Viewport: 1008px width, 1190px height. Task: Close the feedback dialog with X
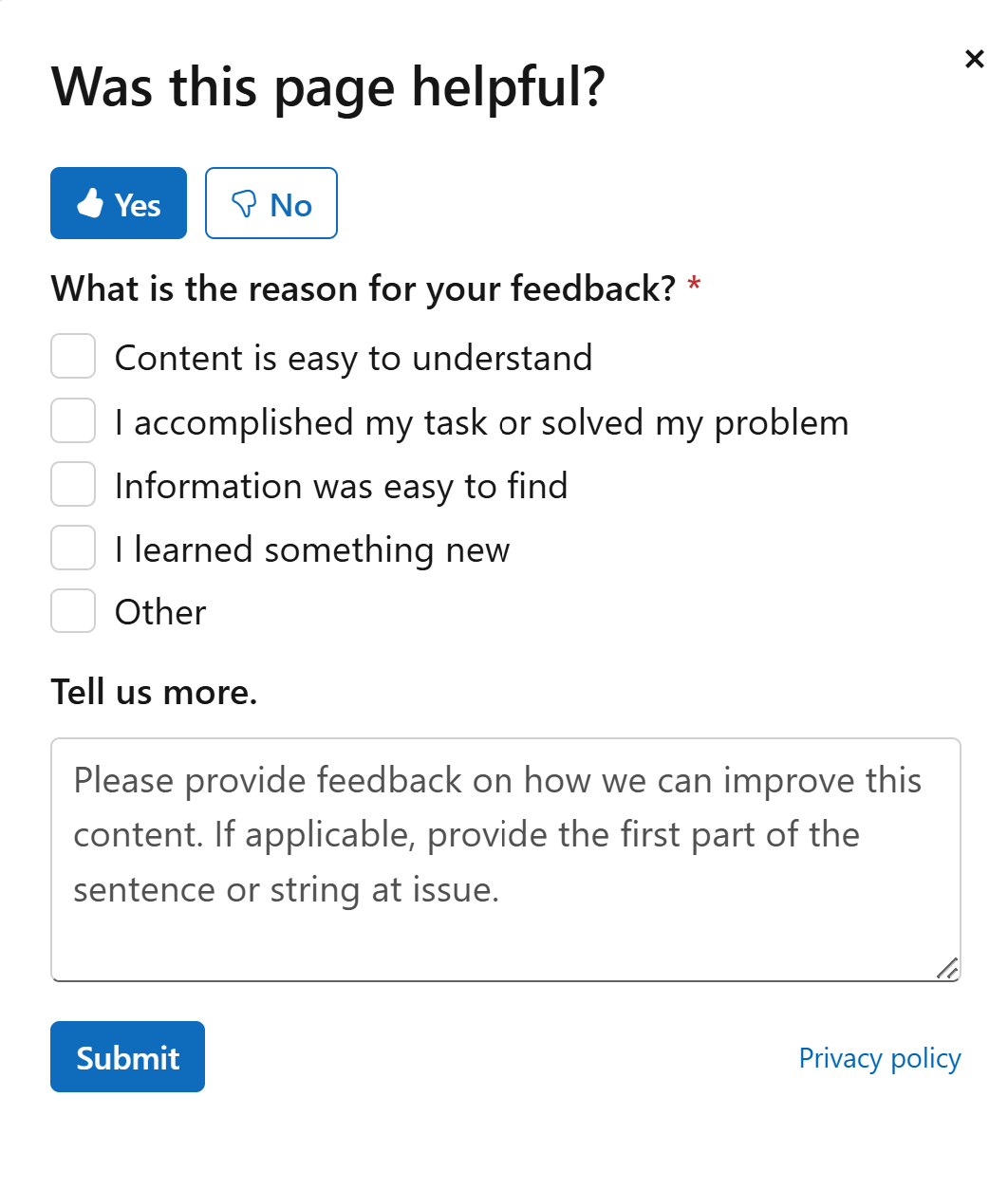(975, 59)
